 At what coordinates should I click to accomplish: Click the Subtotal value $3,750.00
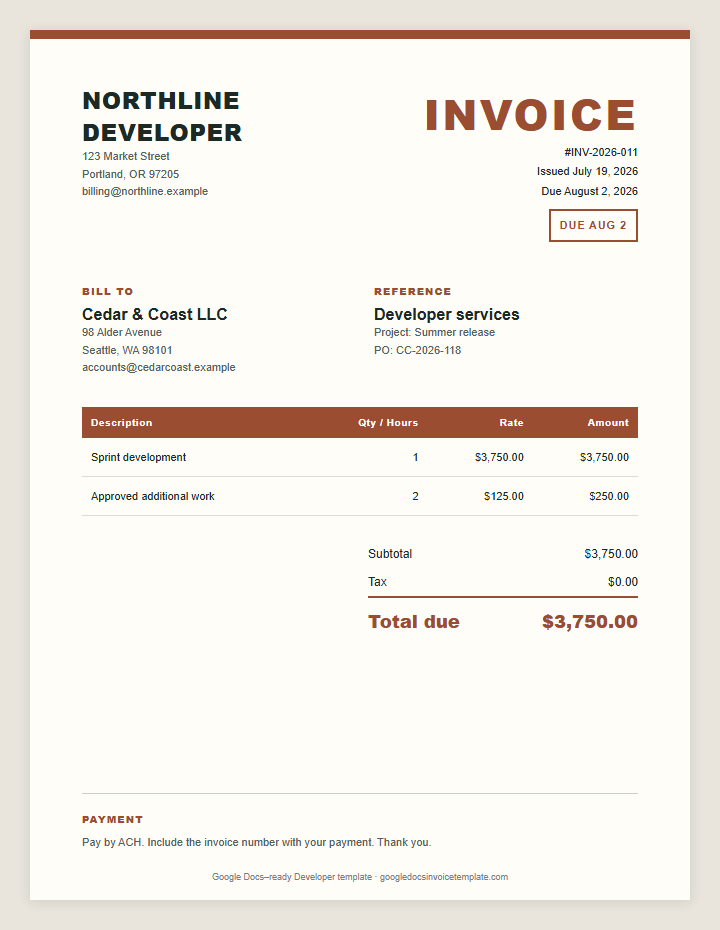pos(611,553)
